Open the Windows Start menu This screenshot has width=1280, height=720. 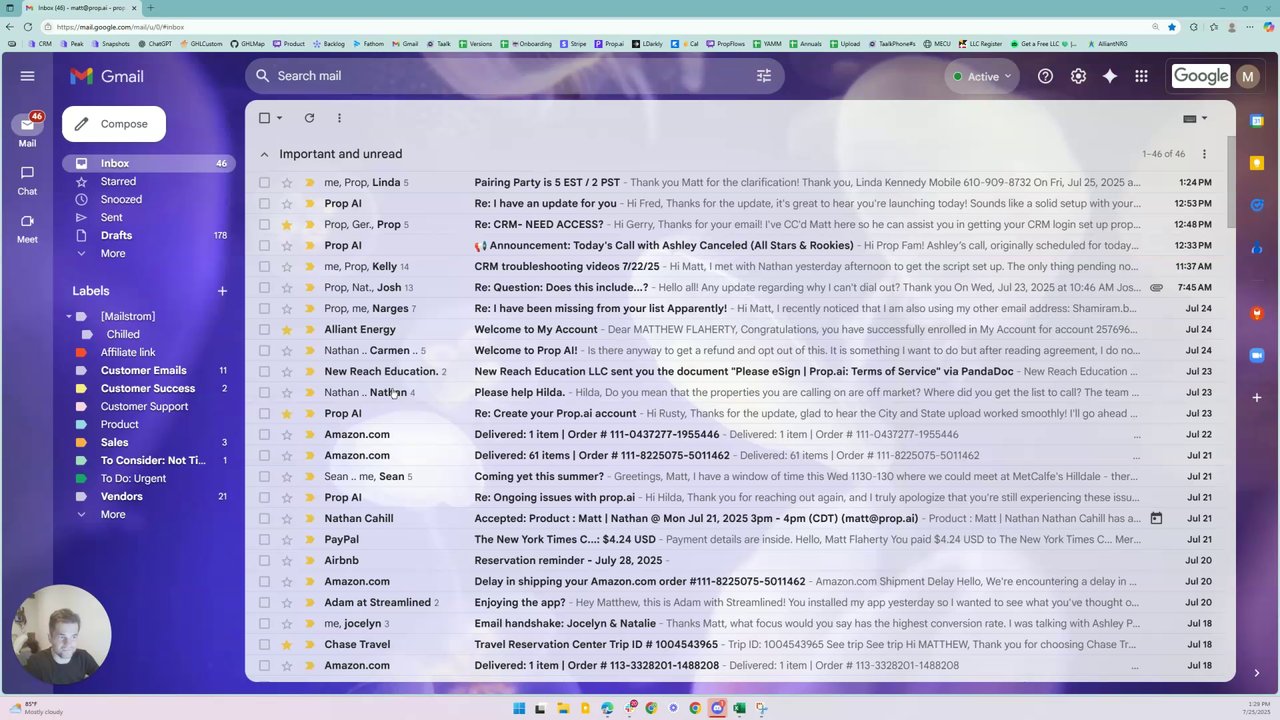click(519, 708)
